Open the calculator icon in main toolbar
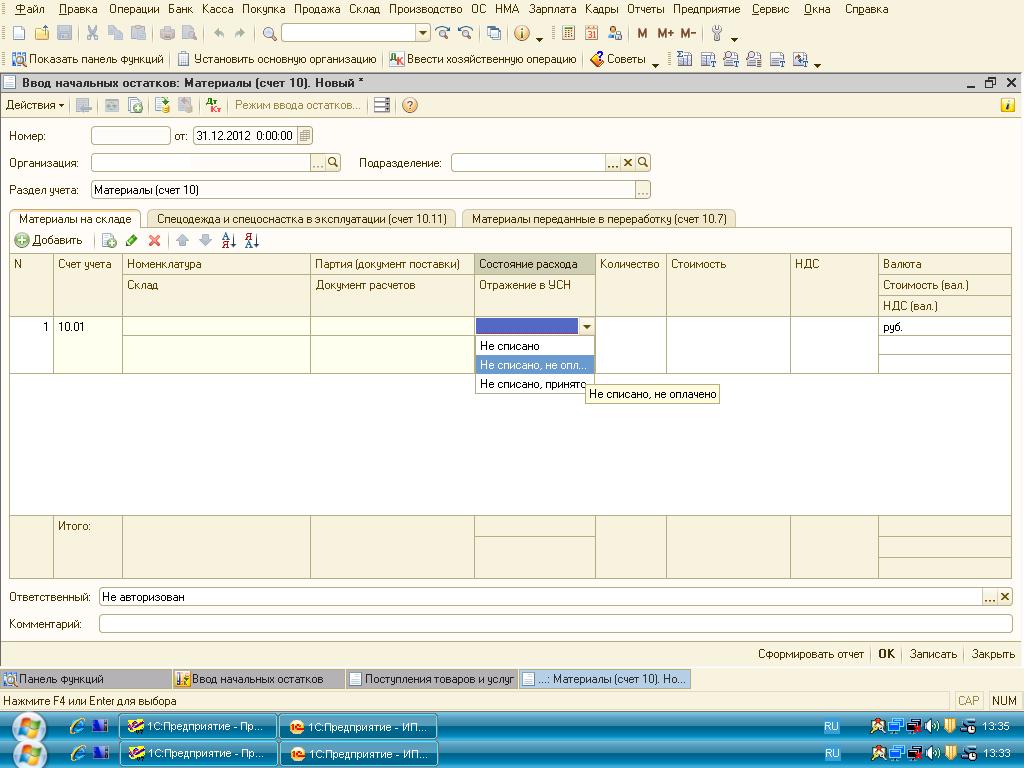 [569, 33]
